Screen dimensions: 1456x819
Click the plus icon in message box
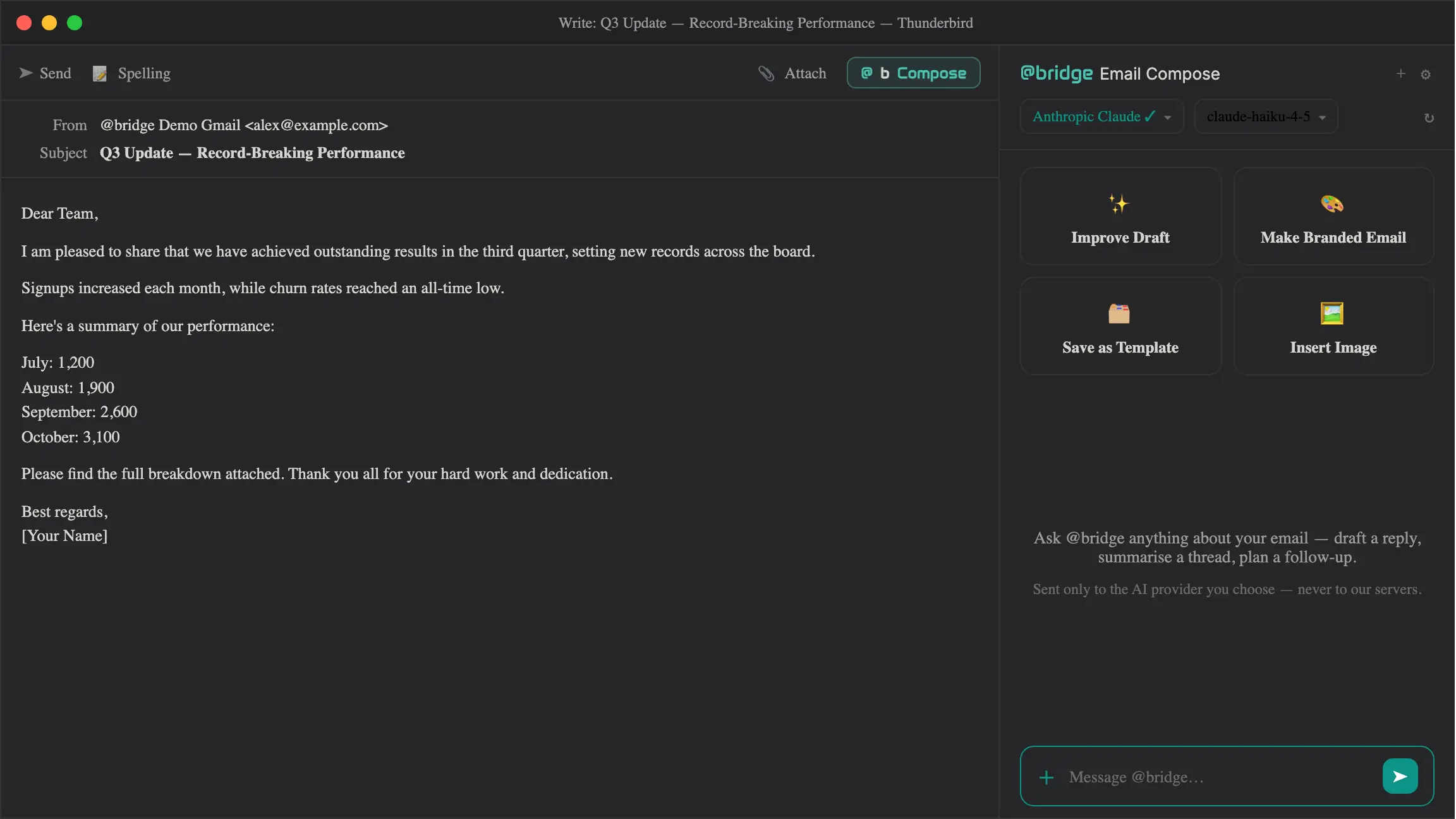(1046, 777)
